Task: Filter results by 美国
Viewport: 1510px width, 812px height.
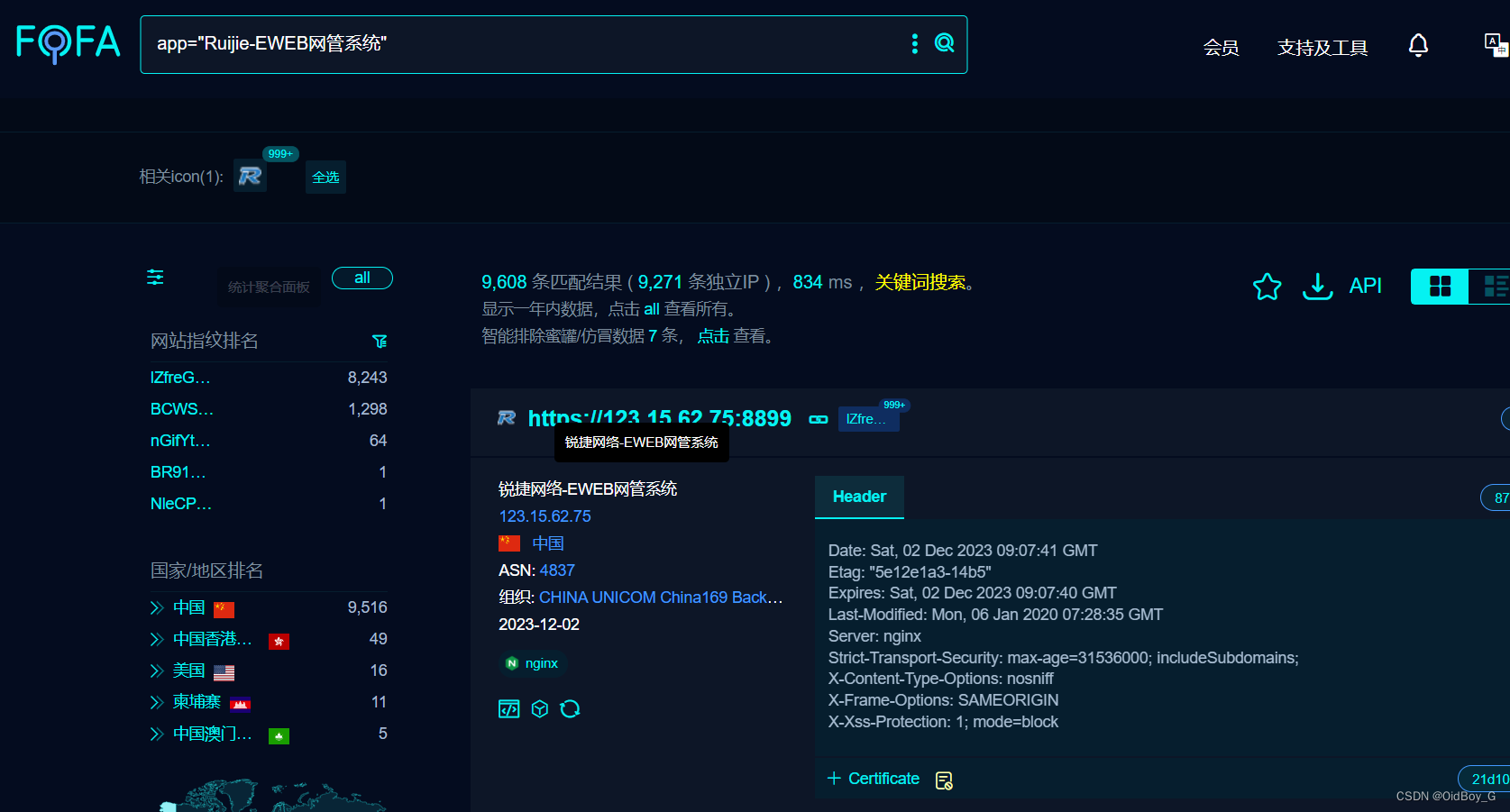Action: tap(189, 671)
